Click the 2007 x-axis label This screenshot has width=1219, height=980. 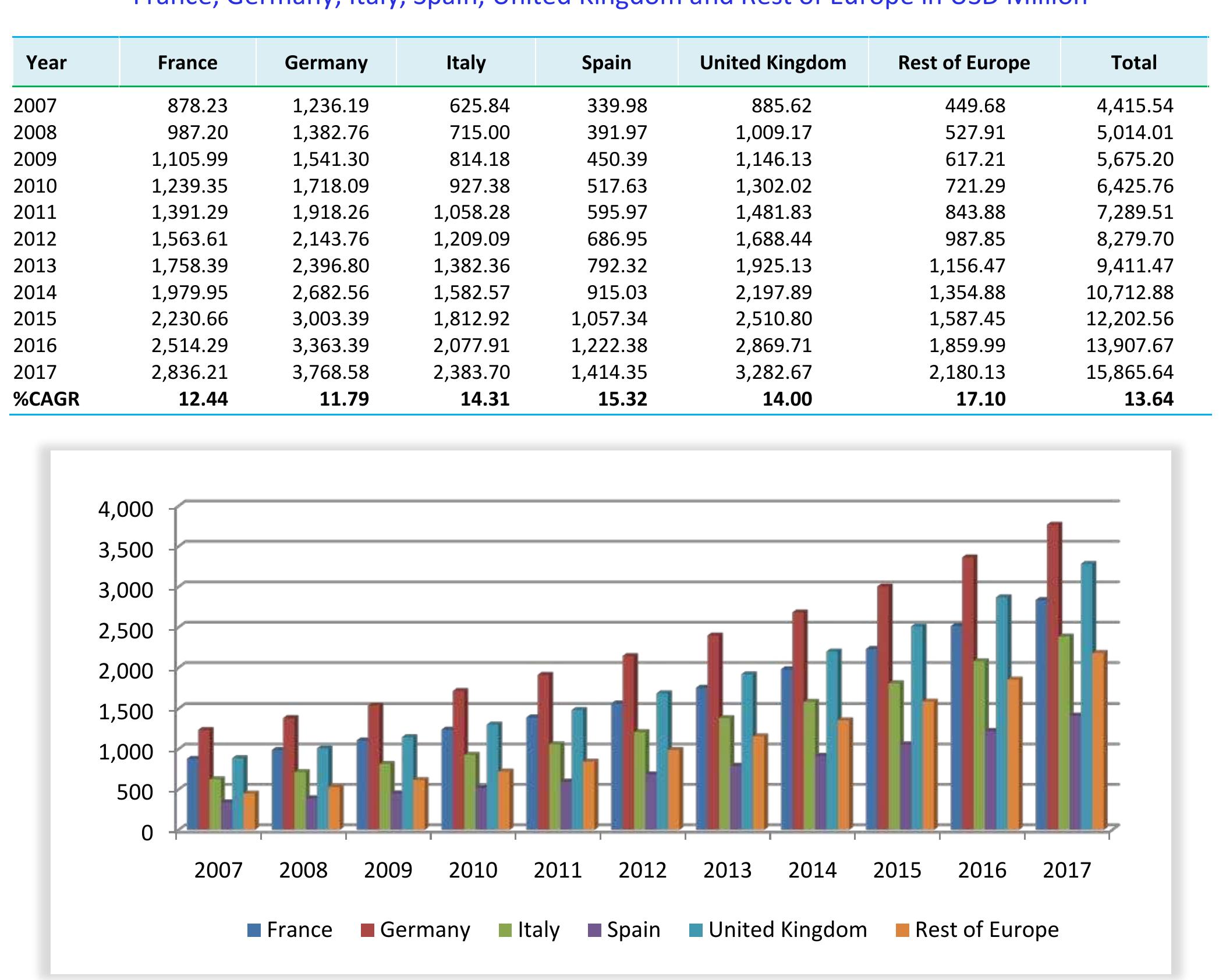coord(218,870)
